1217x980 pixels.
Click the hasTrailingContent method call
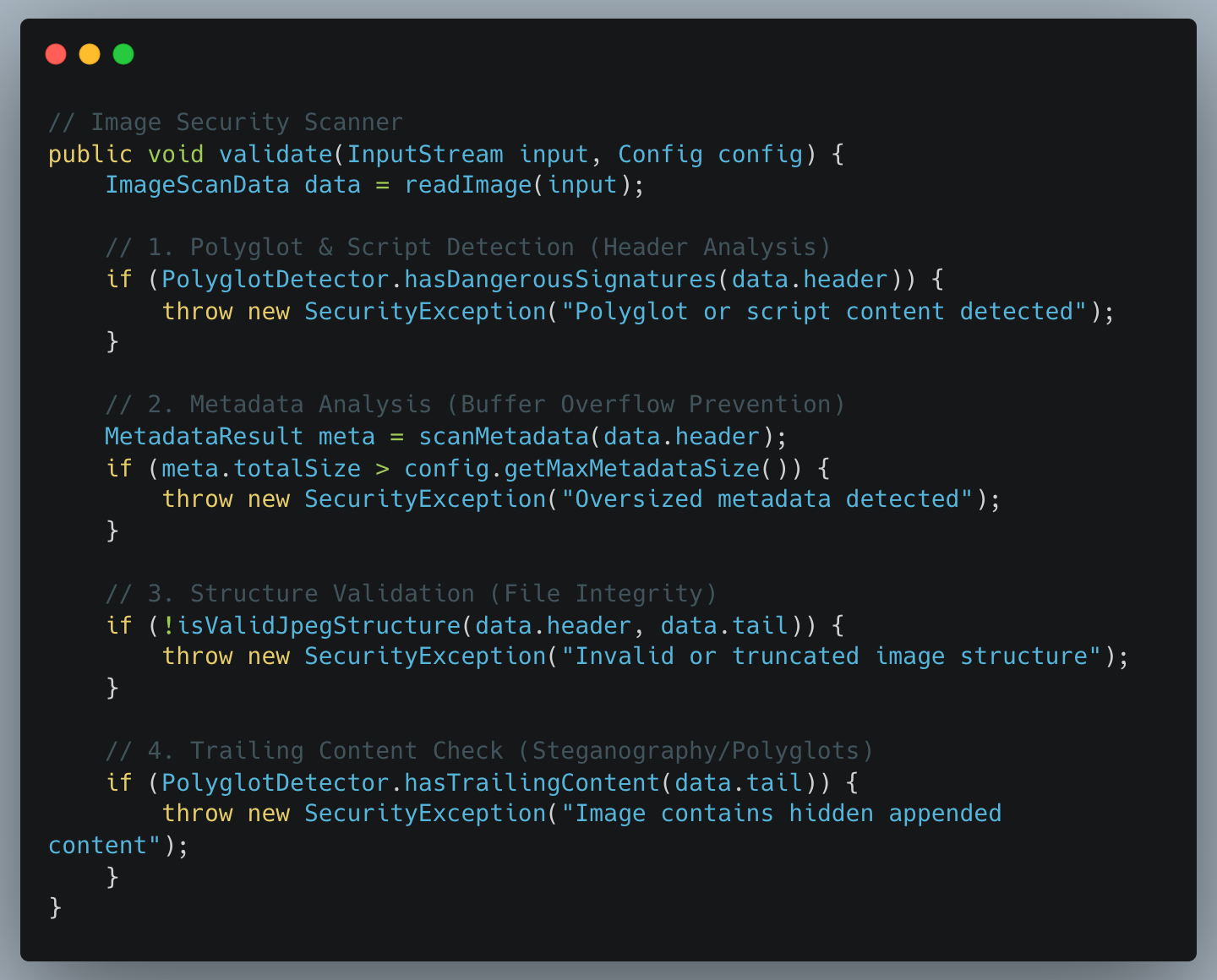[532, 783]
